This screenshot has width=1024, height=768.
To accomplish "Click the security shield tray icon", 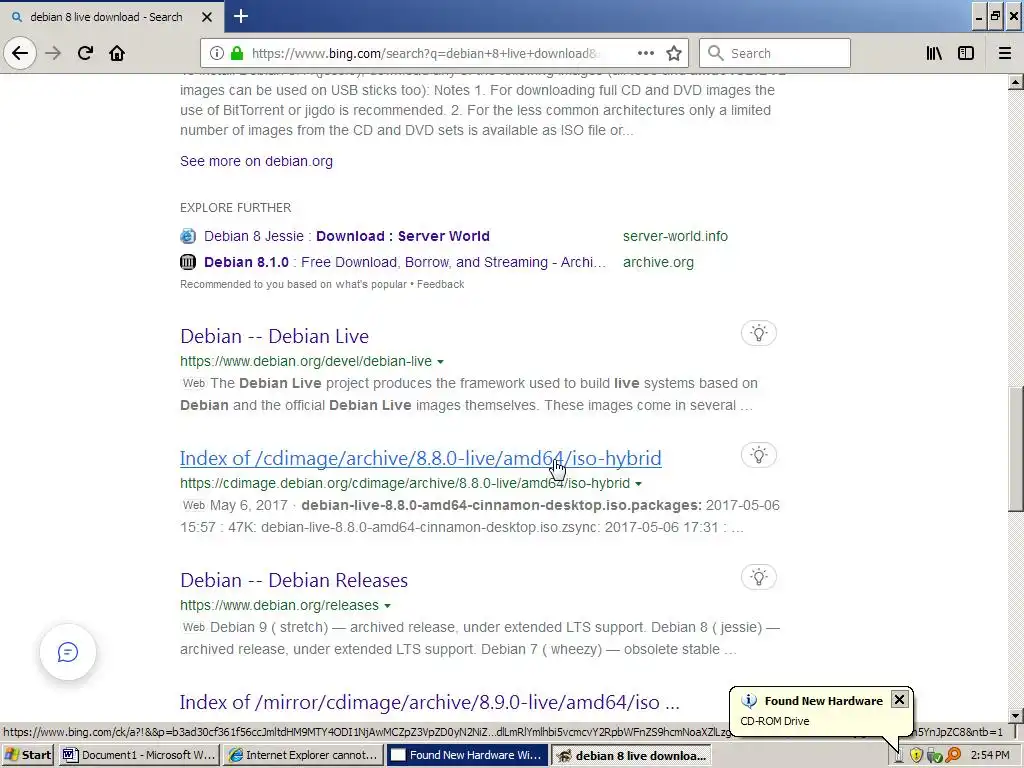I will (x=916, y=755).
